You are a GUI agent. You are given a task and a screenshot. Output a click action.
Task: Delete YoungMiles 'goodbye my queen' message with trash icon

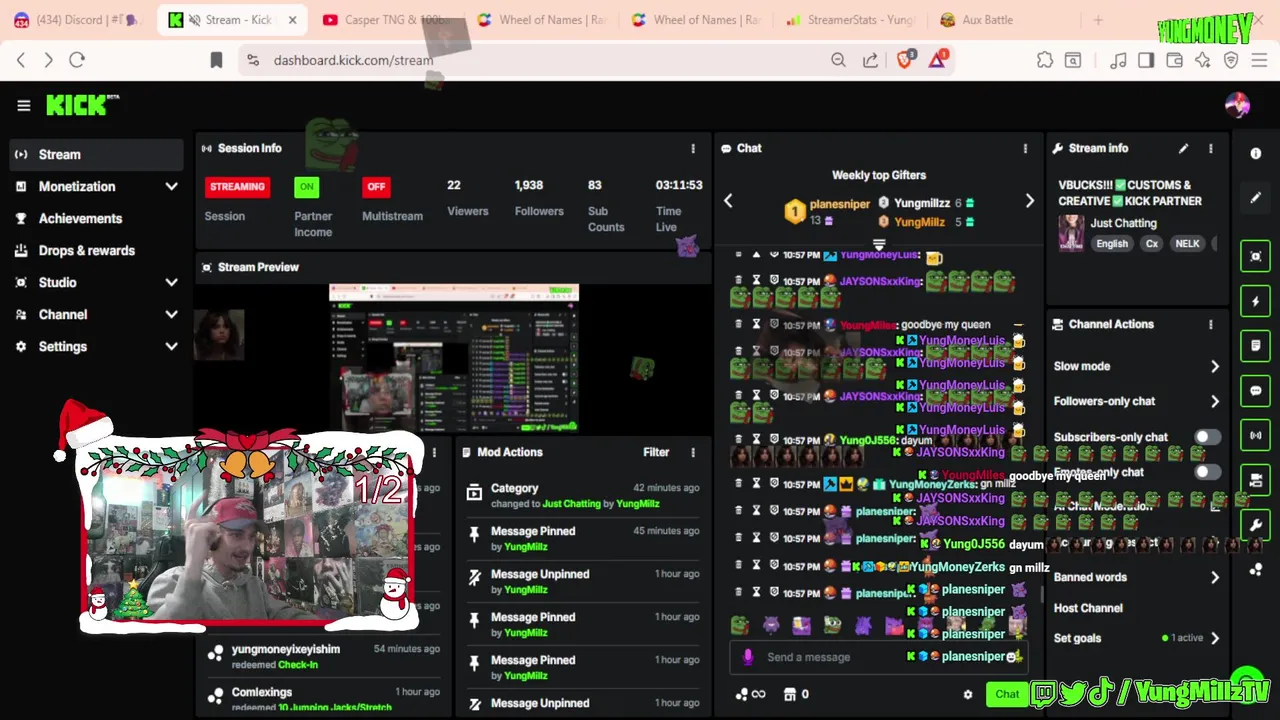pos(739,325)
